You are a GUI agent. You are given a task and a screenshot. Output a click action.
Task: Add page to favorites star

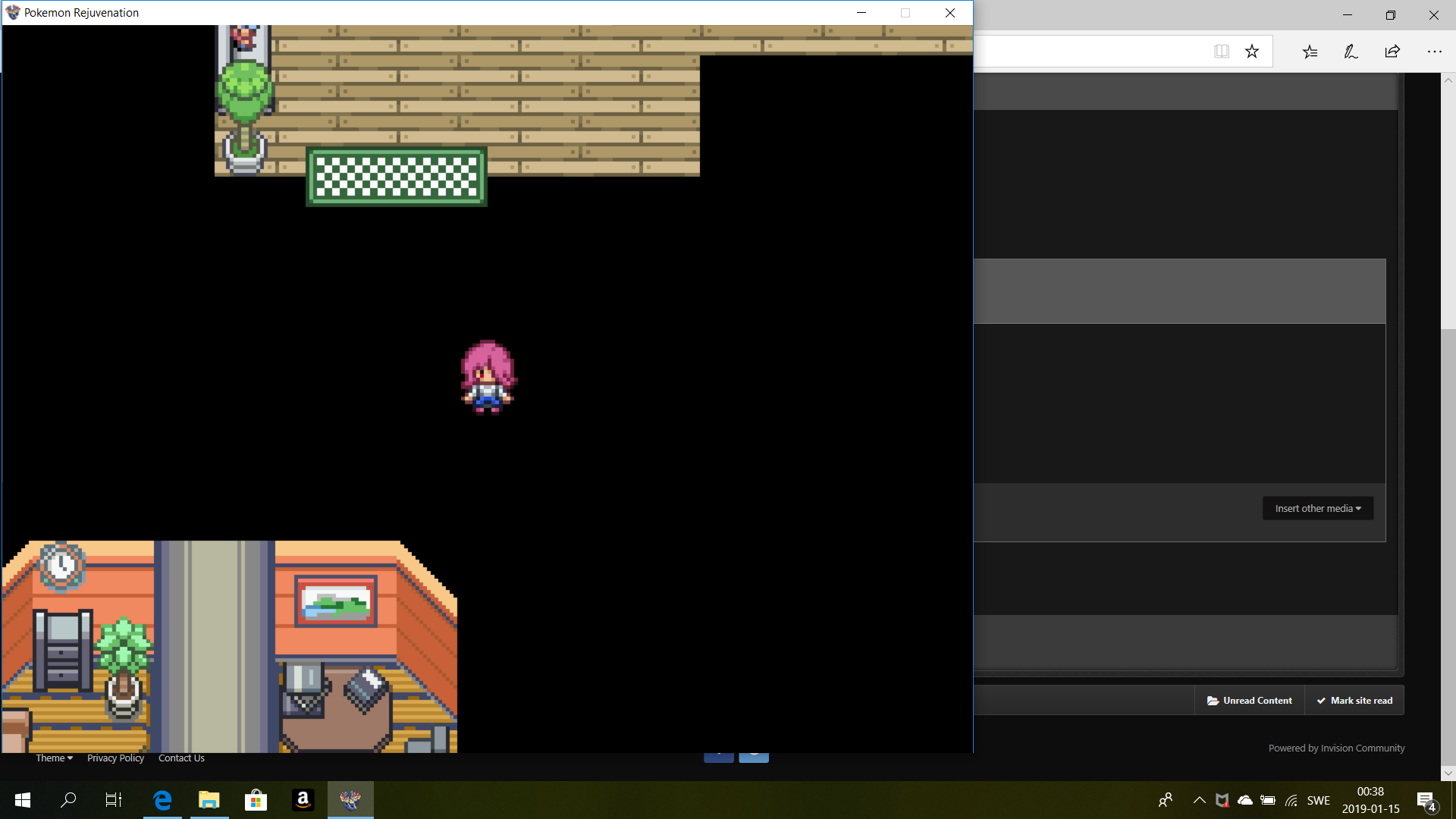pos(1252,52)
